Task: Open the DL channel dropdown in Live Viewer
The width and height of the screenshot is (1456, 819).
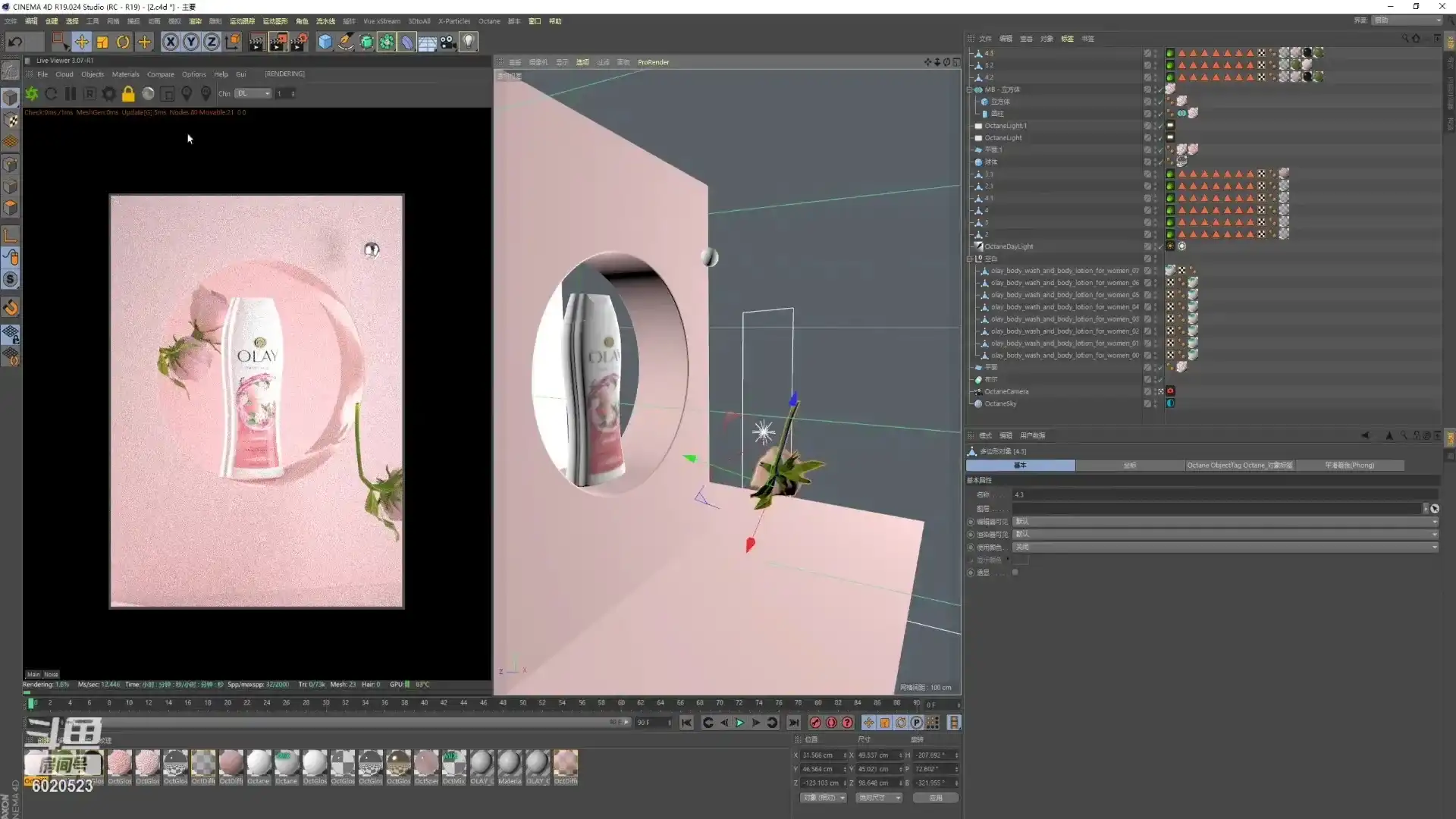Action: click(253, 93)
